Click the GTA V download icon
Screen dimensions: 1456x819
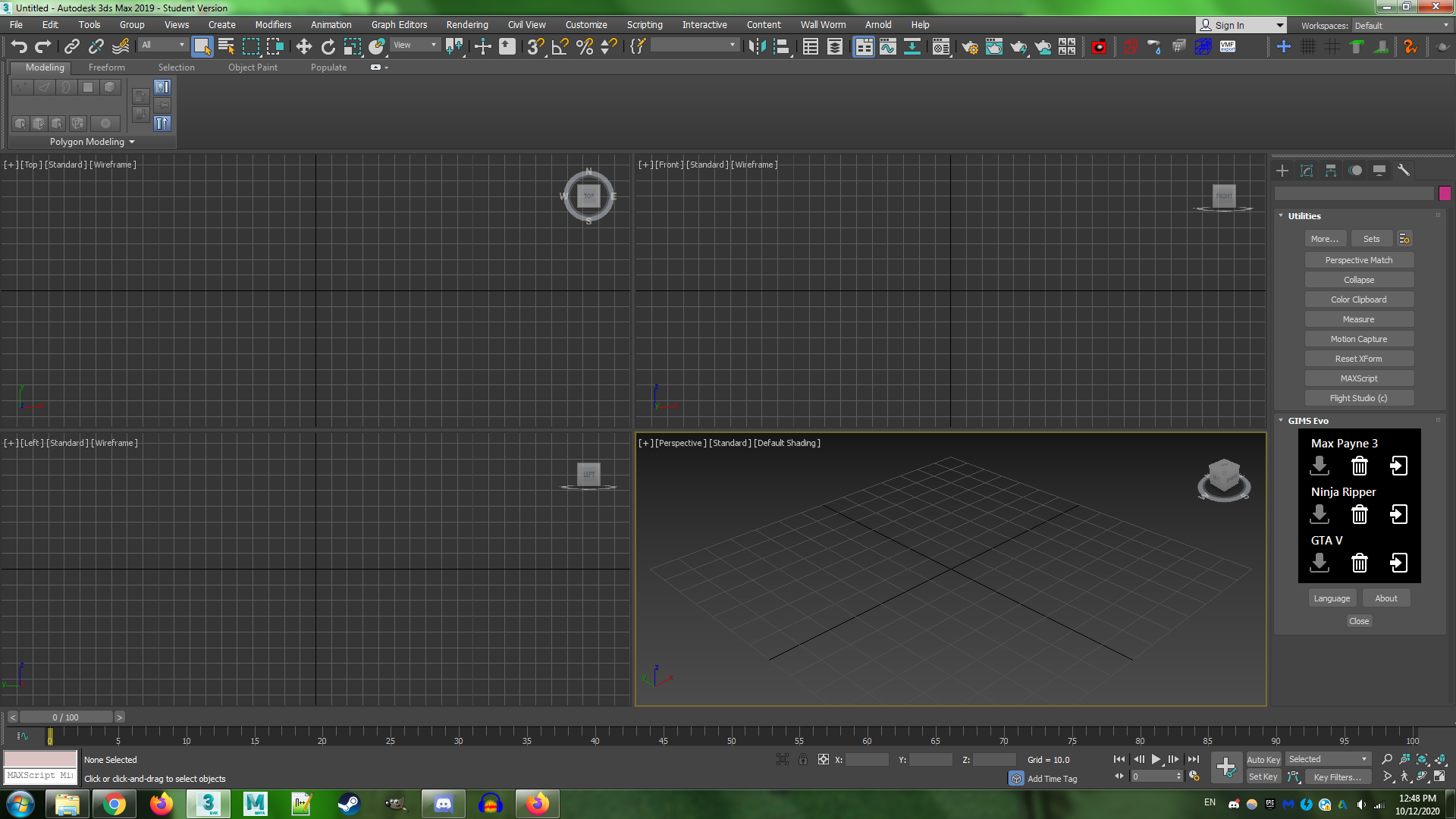coord(1319,563)
